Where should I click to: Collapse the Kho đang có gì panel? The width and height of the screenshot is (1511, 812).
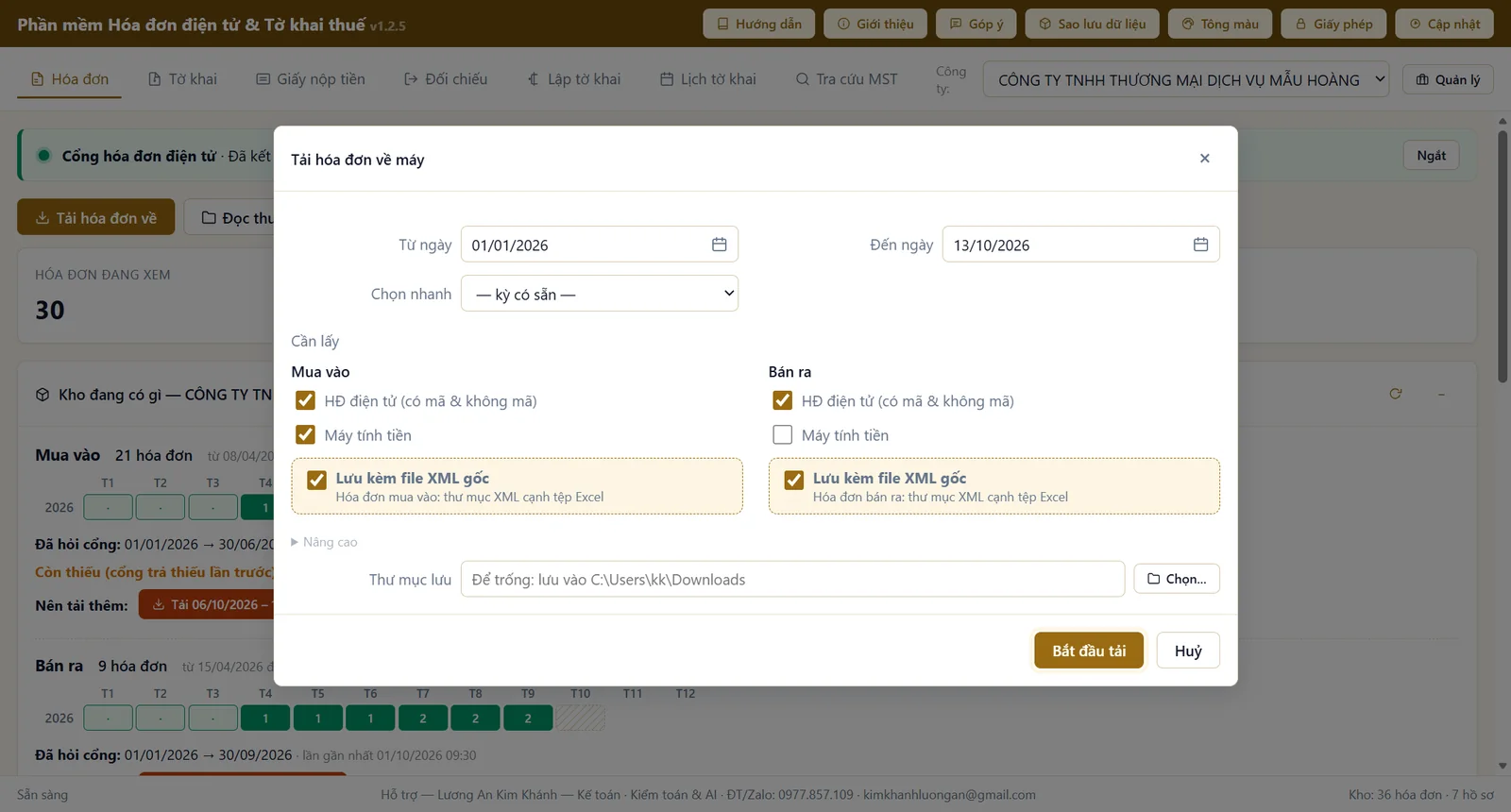(x=1441, y=394)
